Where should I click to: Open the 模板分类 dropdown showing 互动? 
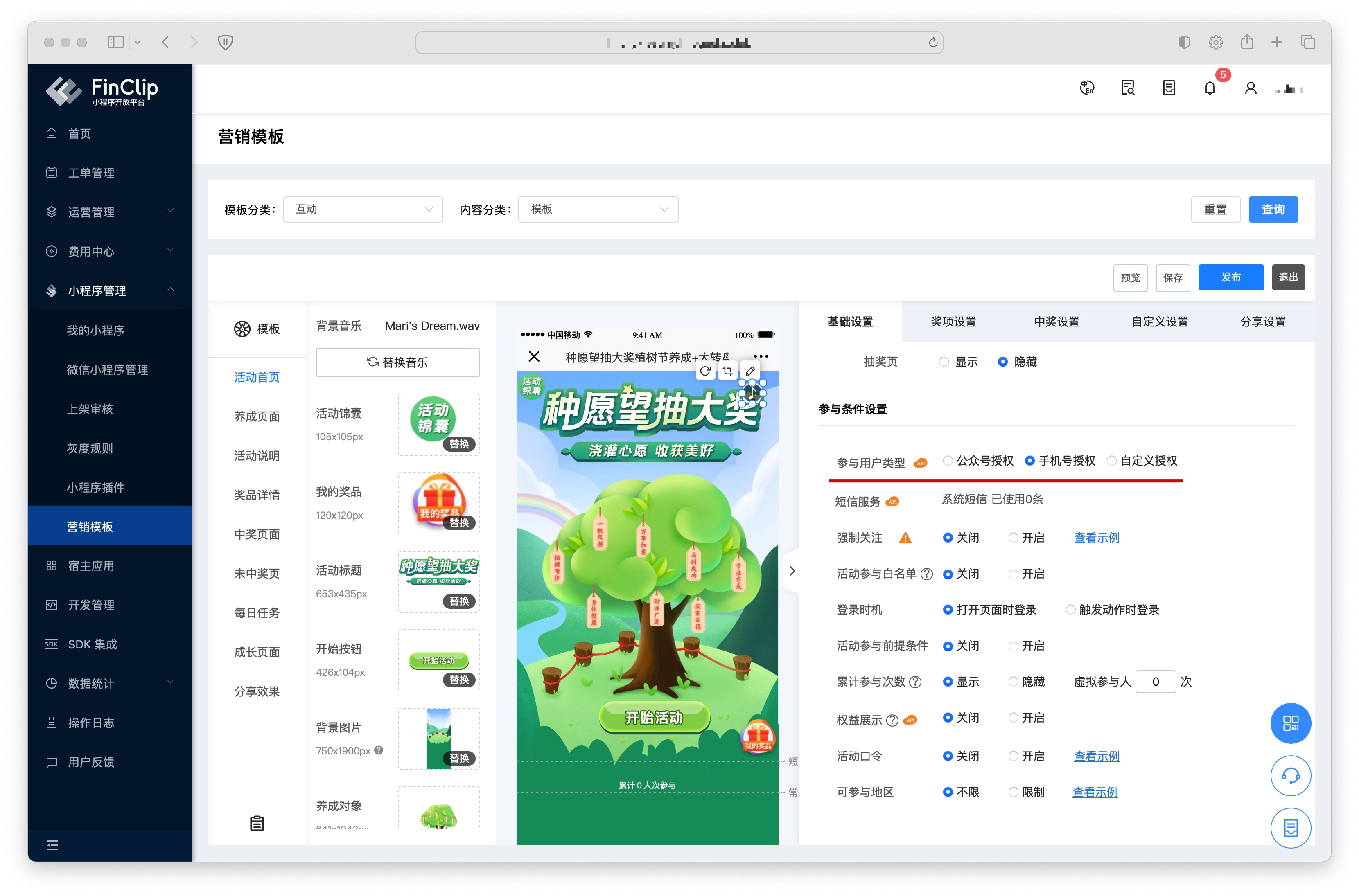[x=363, y=209]
